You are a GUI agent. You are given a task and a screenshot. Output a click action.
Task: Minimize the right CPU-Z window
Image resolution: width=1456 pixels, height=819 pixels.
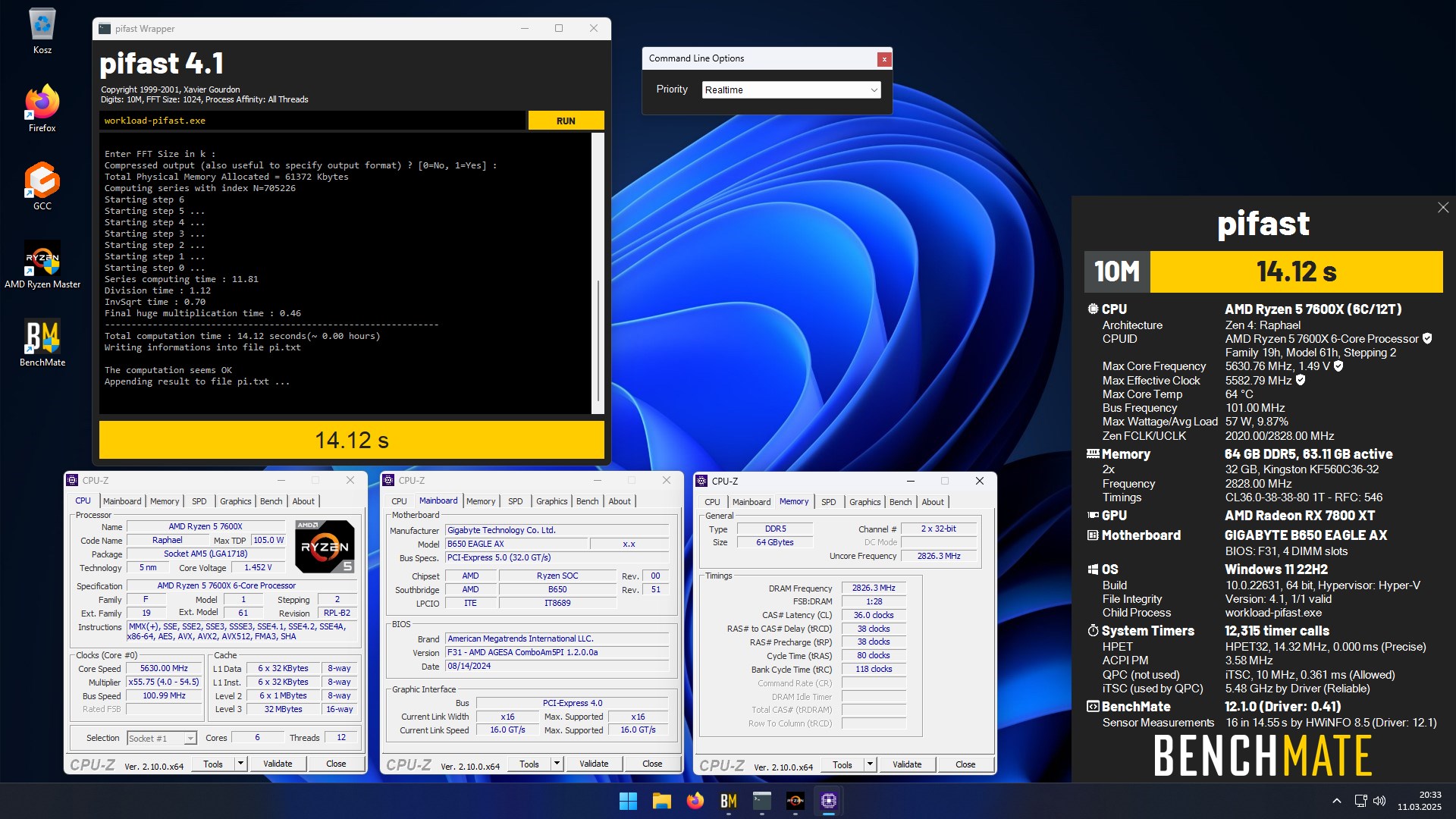[911, 481]
